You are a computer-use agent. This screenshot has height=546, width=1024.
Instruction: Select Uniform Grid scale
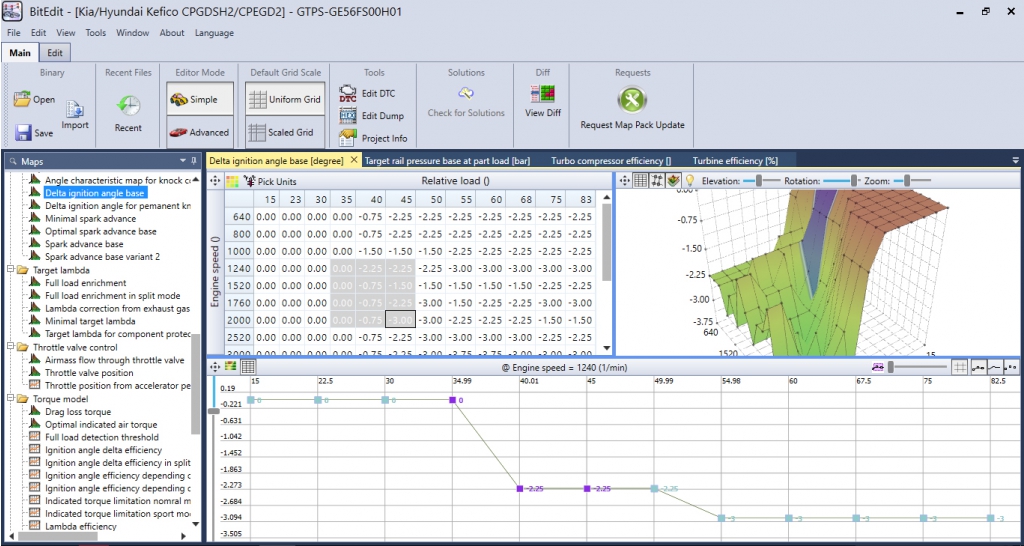coord(285,100)
